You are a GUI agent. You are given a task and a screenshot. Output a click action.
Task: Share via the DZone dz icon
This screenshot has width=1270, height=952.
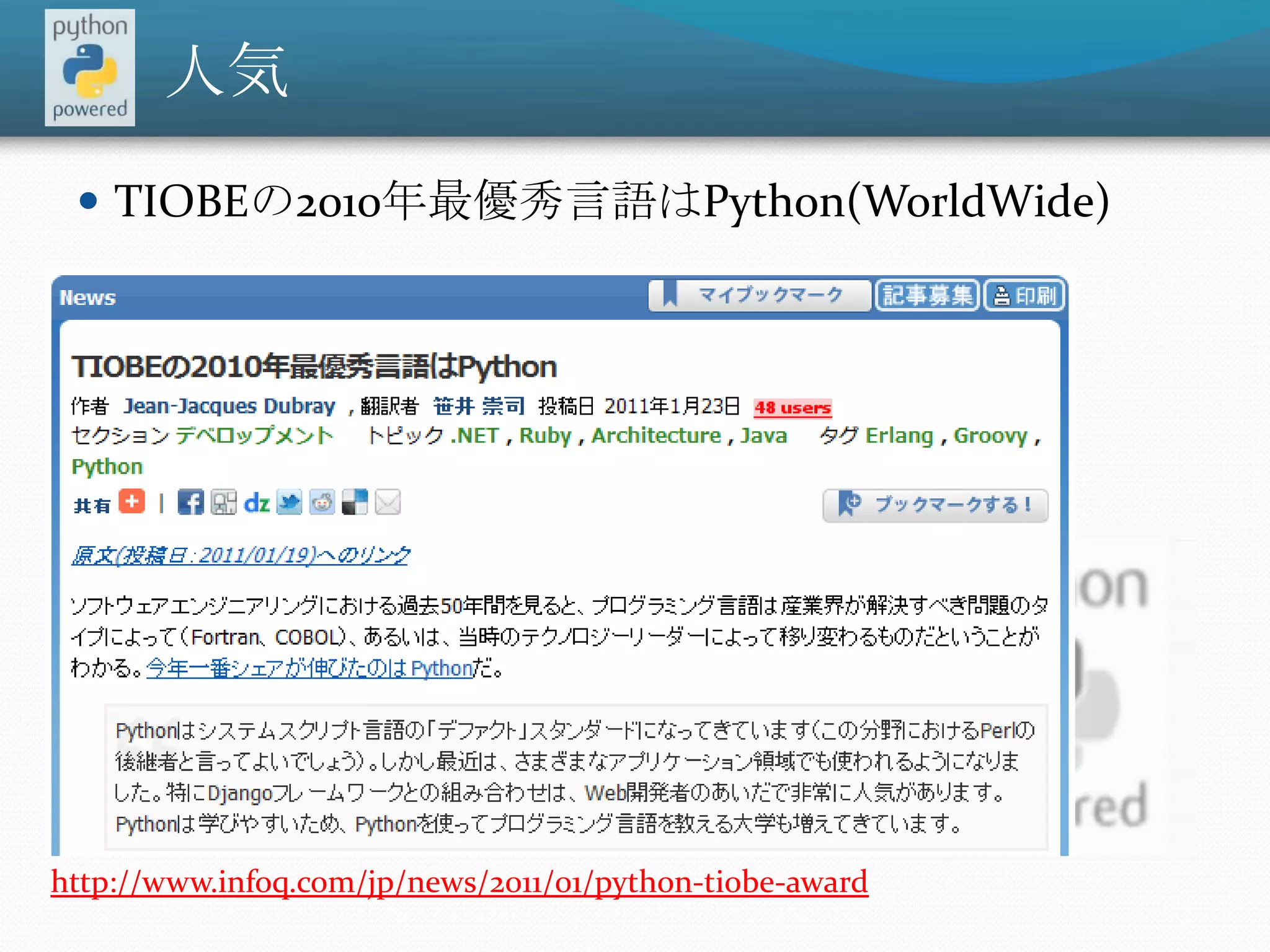(257, 503)
